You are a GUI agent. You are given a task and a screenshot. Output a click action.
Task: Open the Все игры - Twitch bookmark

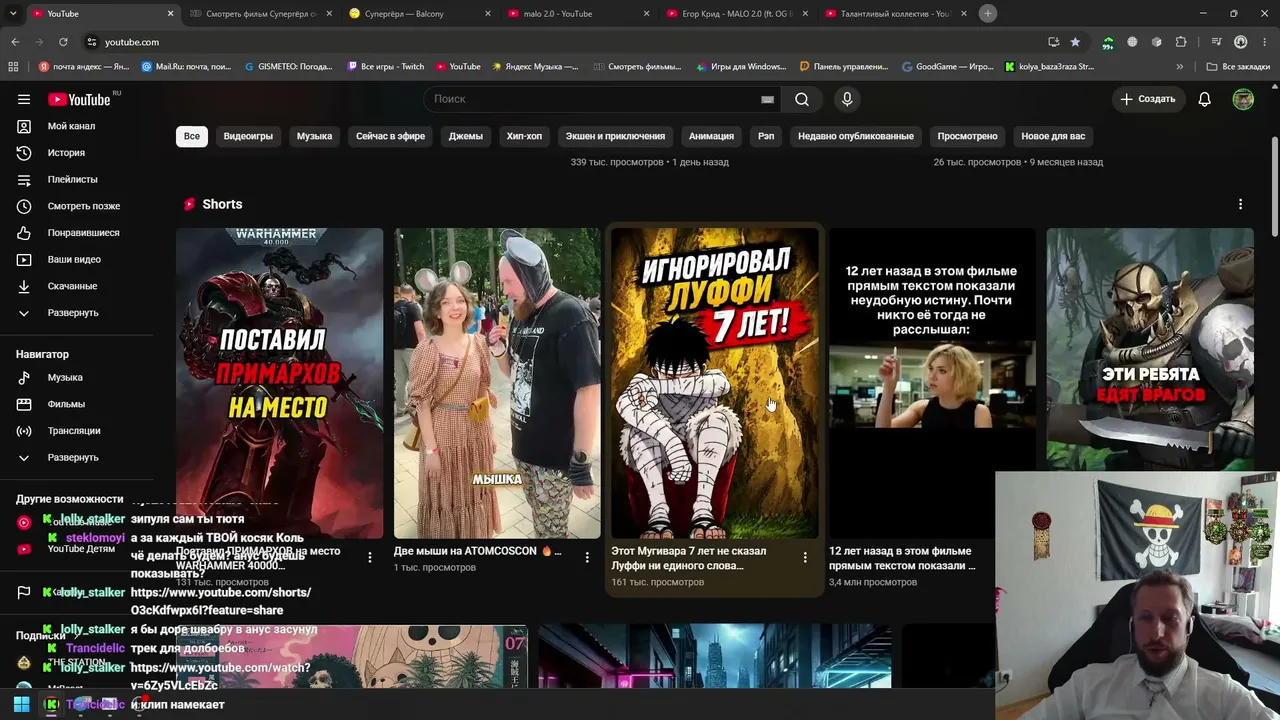click(385, 67)
